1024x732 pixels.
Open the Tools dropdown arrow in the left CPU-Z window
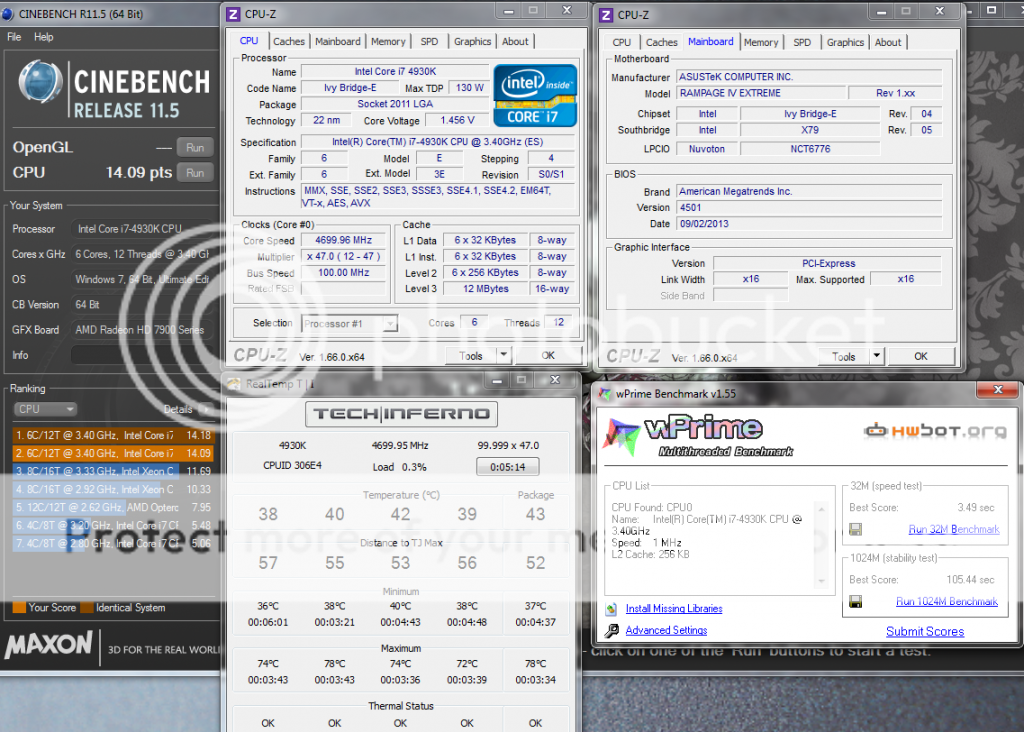pyautogui.click(x=502, y=355)
